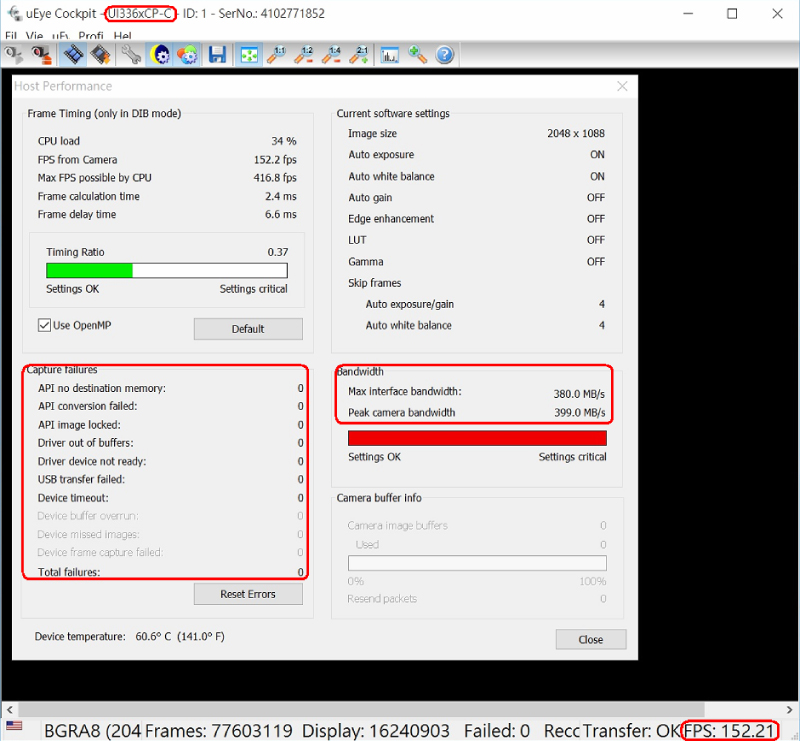800x741 pixels.
Task: Click the fit-to-window green arrows icon
Action: 248,55
